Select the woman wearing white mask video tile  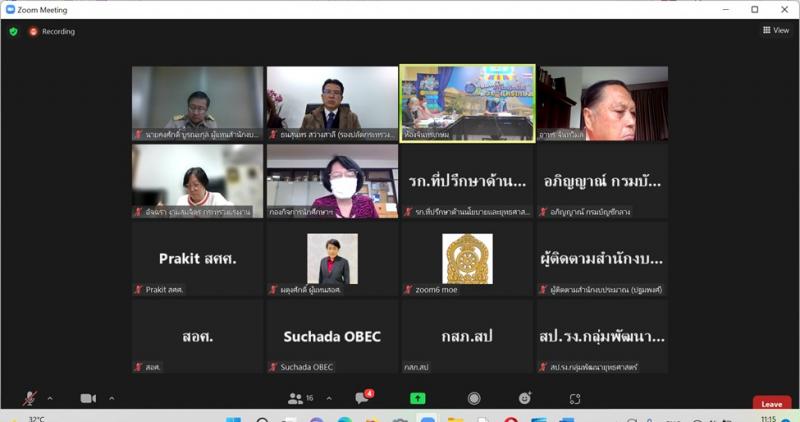[x=332, y=181]
